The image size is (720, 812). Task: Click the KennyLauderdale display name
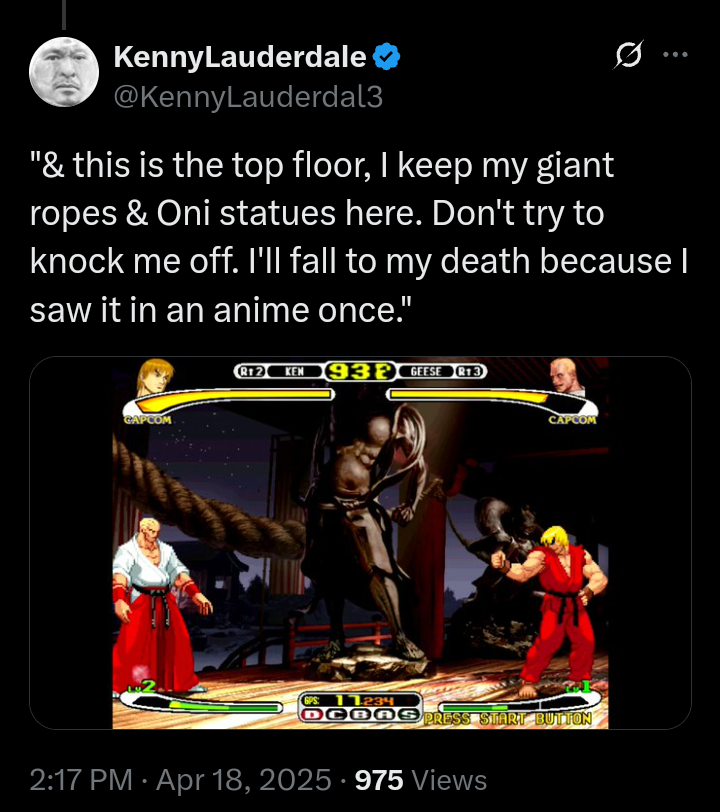[x=240, y=57]
